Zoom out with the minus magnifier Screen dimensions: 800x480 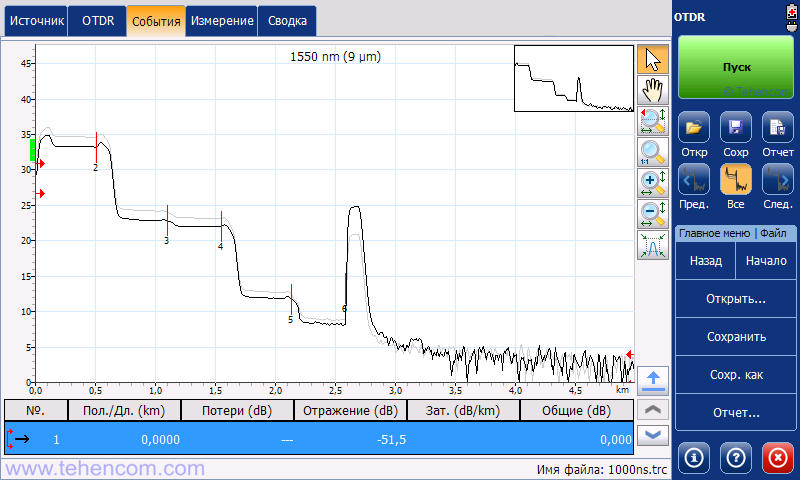(x=653, y=214)
